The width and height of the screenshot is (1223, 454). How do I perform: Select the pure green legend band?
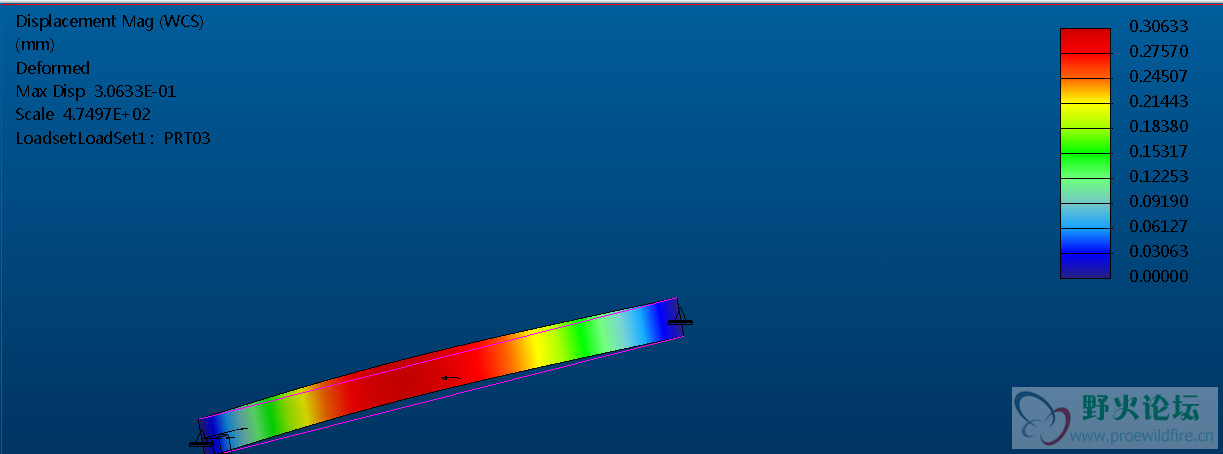point(1085,166)
